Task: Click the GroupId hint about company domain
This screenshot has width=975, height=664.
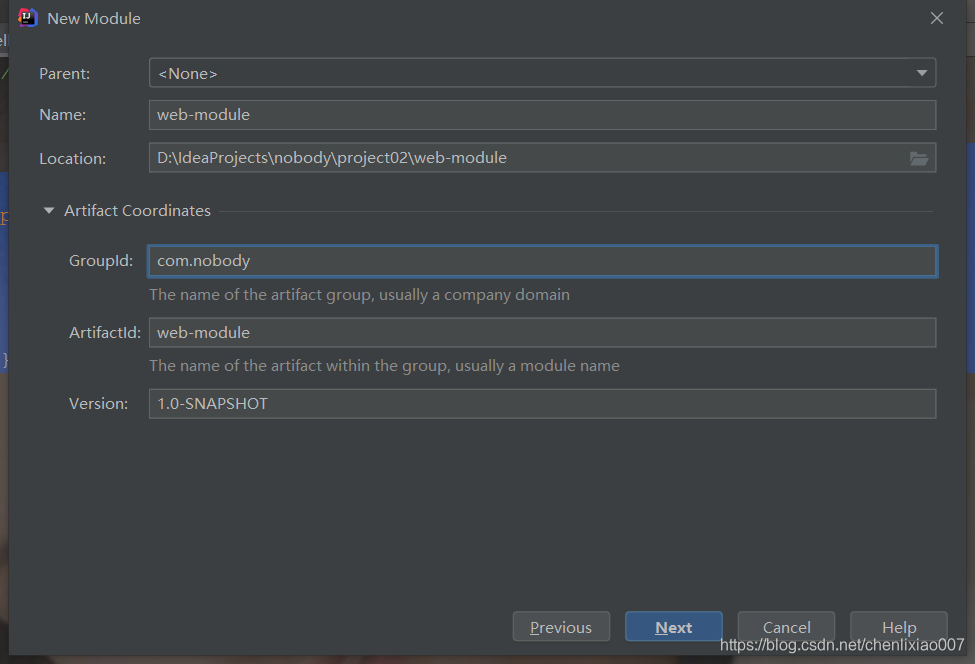Action: (x=359, y=295)
